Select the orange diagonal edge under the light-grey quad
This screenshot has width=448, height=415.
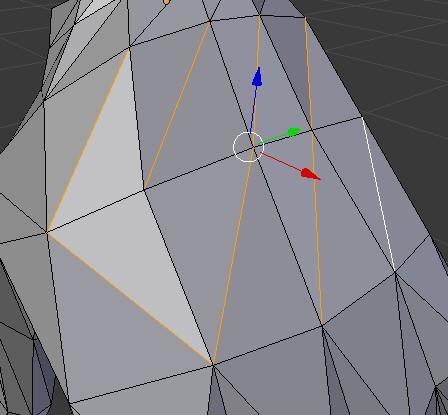129,298
